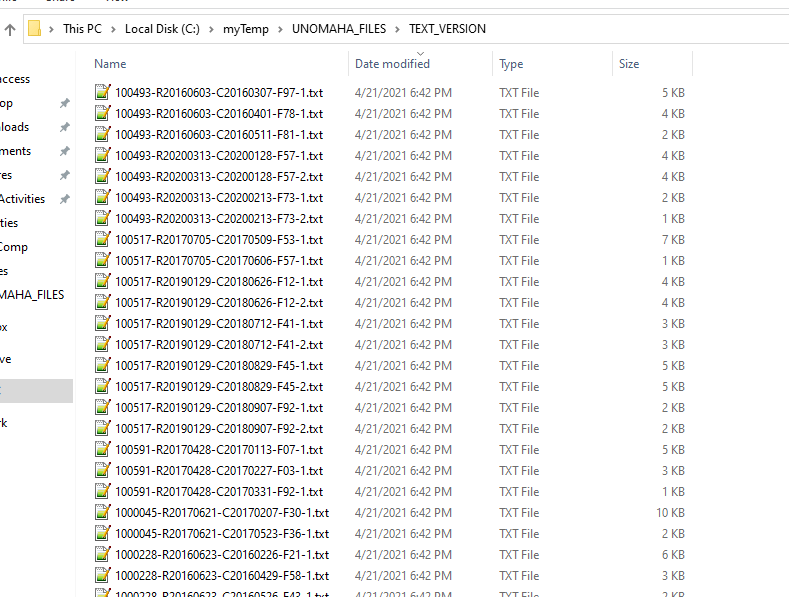The height and width of the screenshot is (597, 789).
Task: Click icon of 100591-R20170428-C20170113-F07-1.txt
Action: [103, 449]
